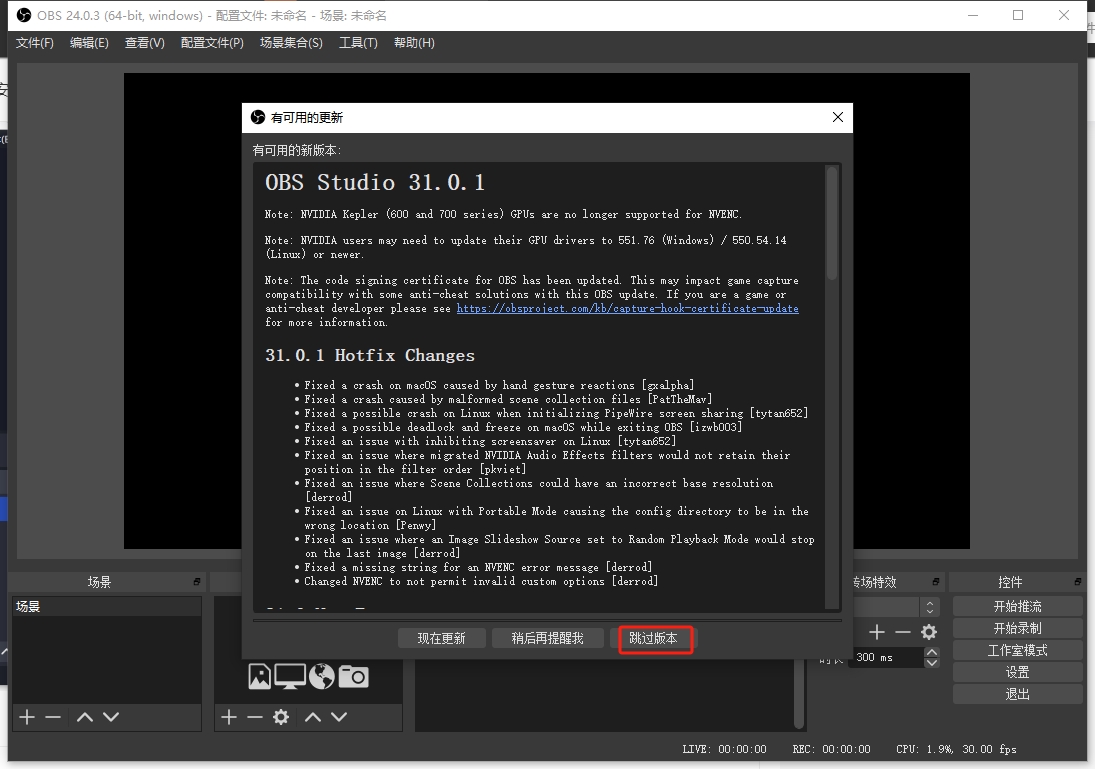Click the 跳过版本 button
Viewport: 1095px width, 769px height.
click(x=654, y=638)
